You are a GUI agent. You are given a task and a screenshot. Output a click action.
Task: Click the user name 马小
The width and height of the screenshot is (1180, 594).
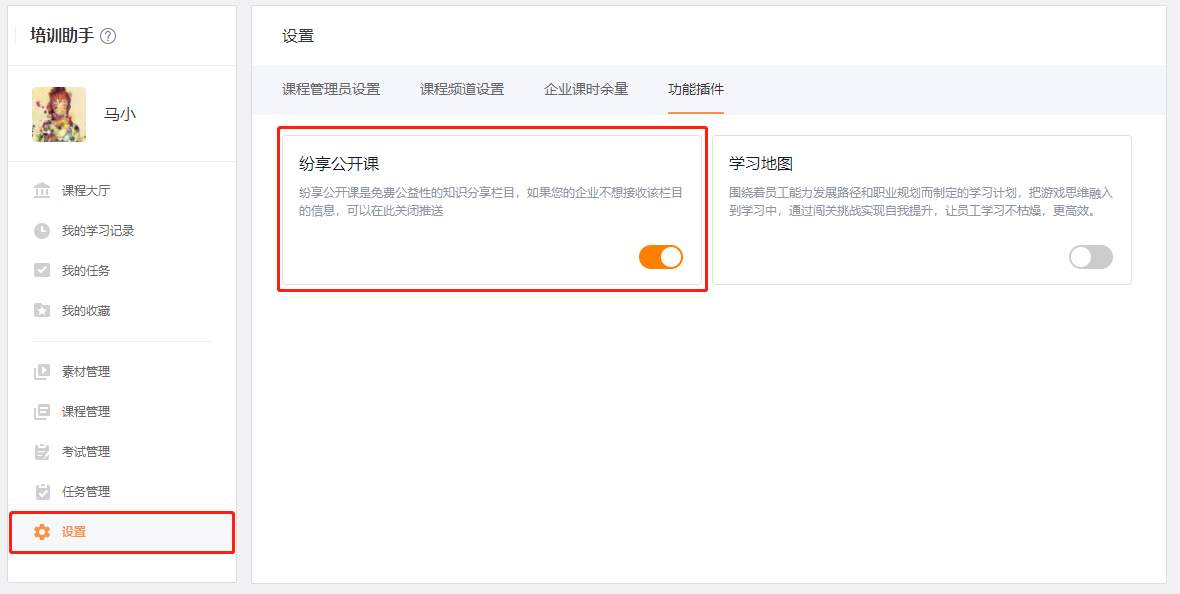(x=120, y=114)
